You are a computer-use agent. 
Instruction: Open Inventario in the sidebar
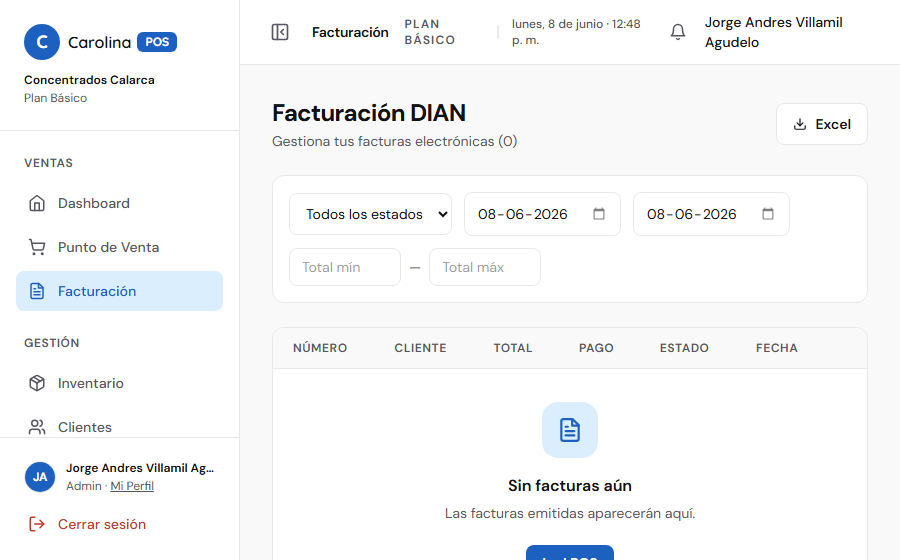(119, 383)
